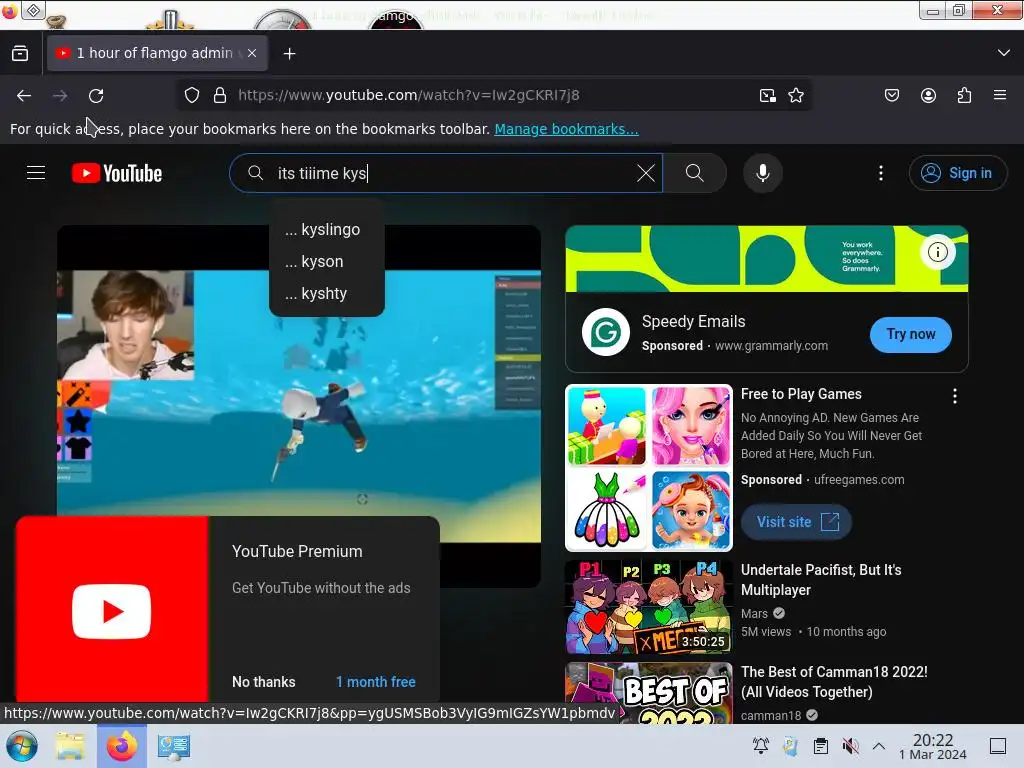Dismiss Premium offer with No thanks
Image resolution: width=1024 pixels, height=768 pixels.
[263, 682]
